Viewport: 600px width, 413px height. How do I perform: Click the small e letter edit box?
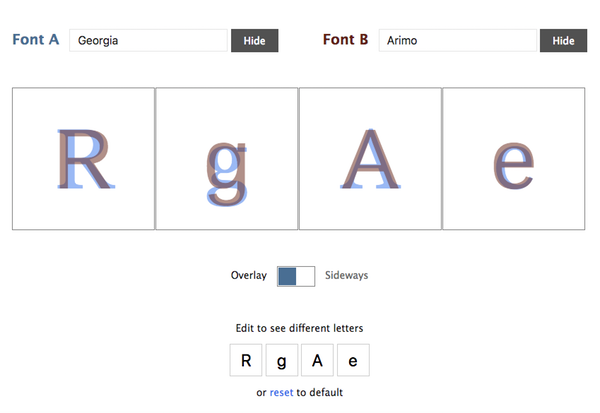pos(353,360)
